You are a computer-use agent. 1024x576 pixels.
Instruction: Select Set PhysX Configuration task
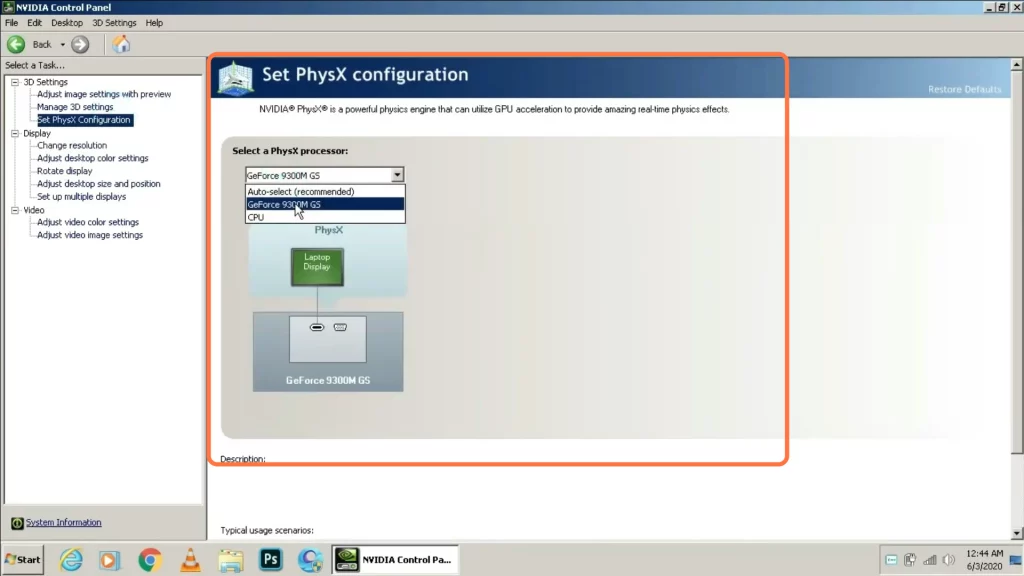[84, 120]
